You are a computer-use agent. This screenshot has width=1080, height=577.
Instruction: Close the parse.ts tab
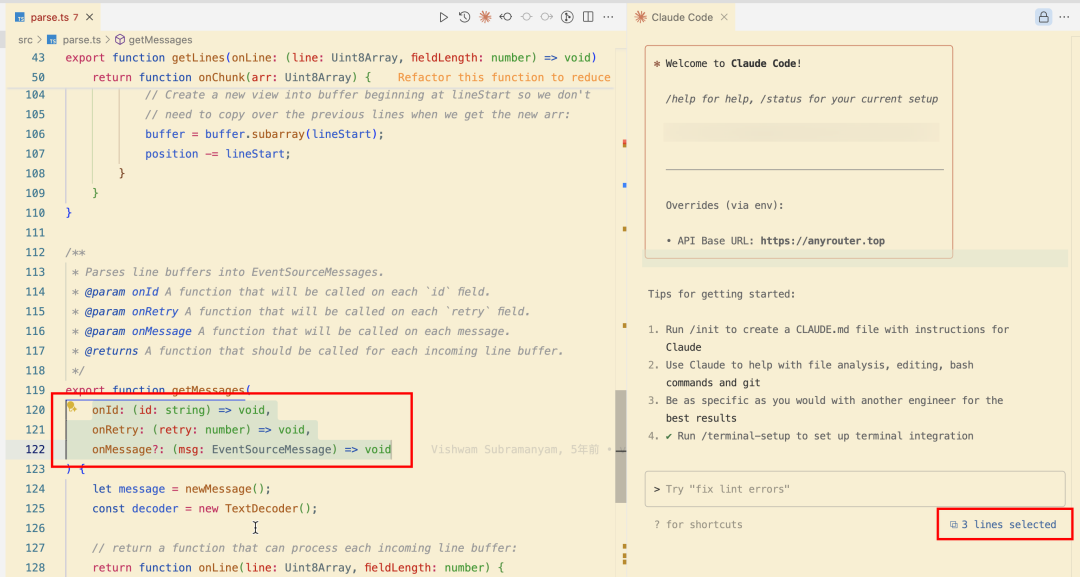pyautogui.click(x=90, y=17)
